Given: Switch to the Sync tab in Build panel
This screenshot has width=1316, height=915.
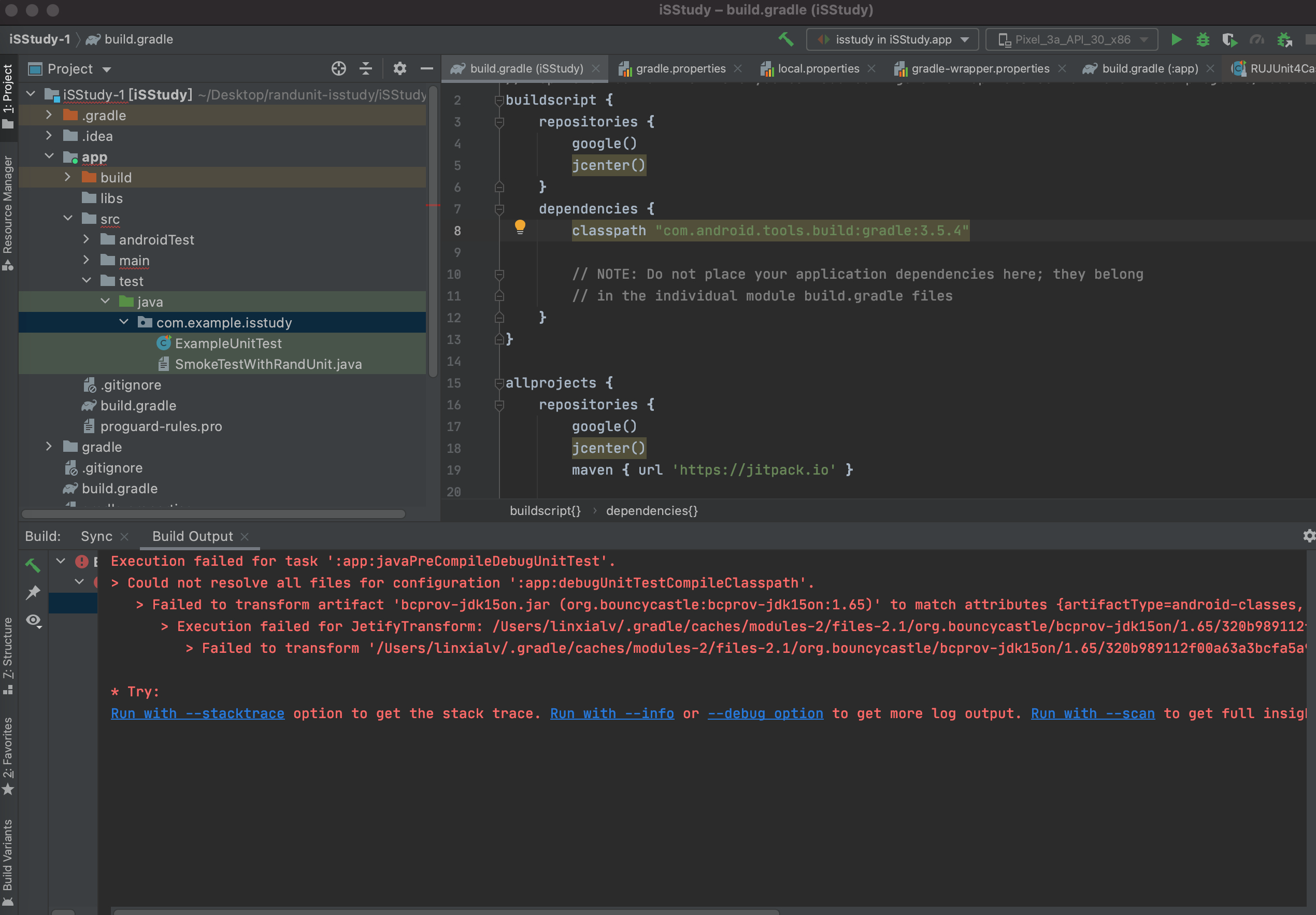Looking at the screenshot, I should click(x=96, y=536).
